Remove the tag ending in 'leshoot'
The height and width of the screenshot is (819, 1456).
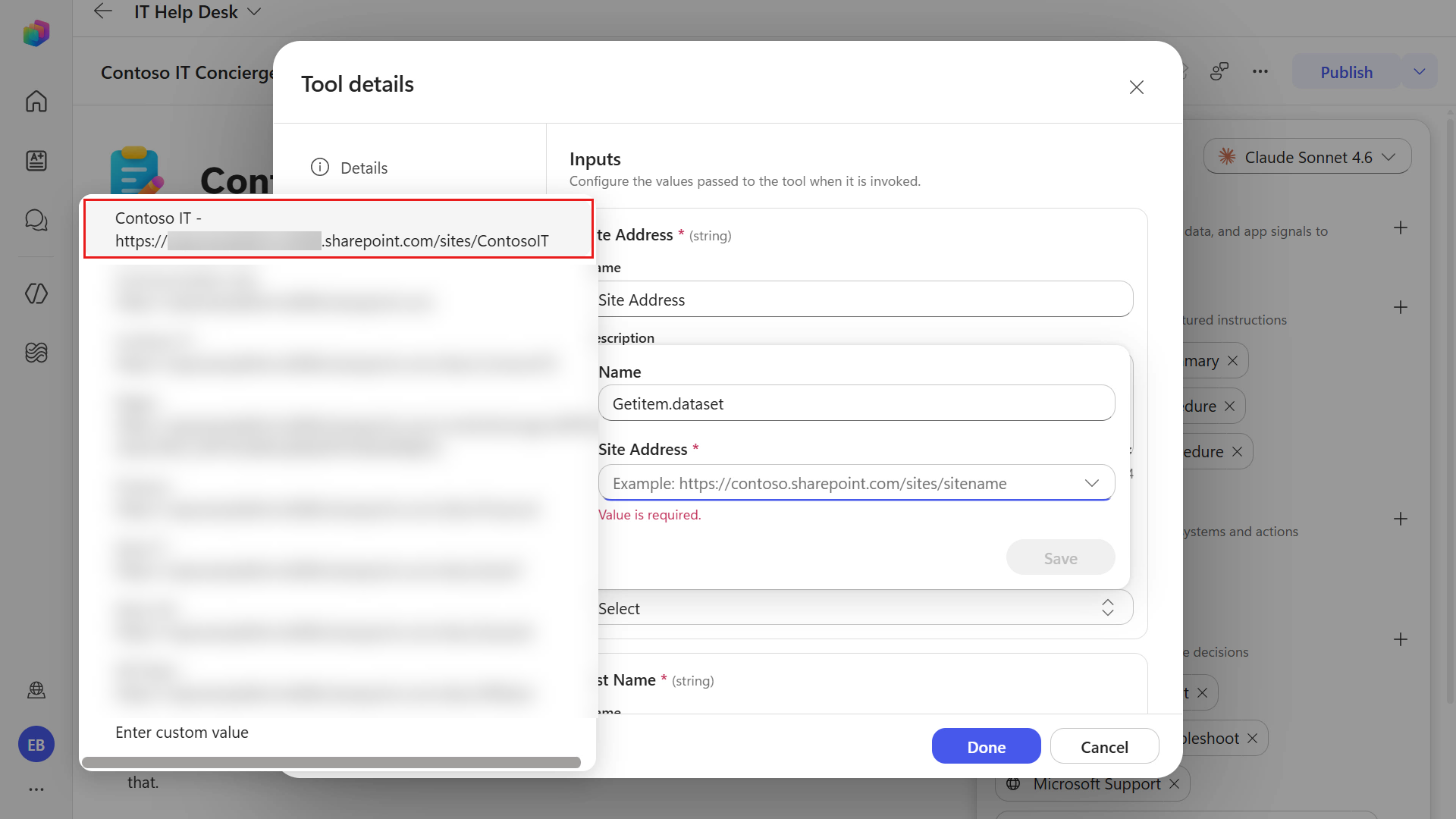click(1252, 738)
